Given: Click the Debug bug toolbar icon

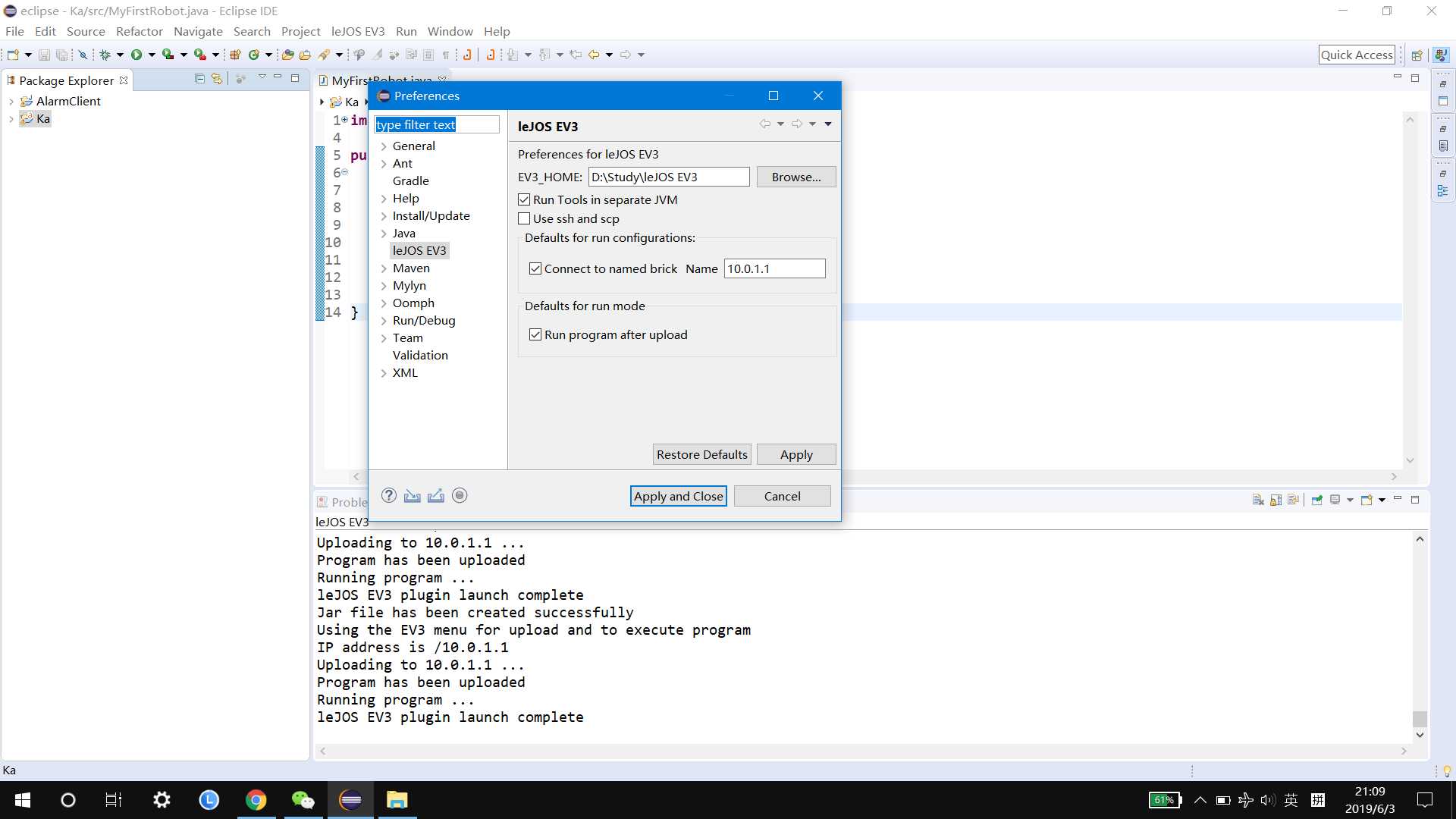Looking at the screenshot, I should 105,55.
